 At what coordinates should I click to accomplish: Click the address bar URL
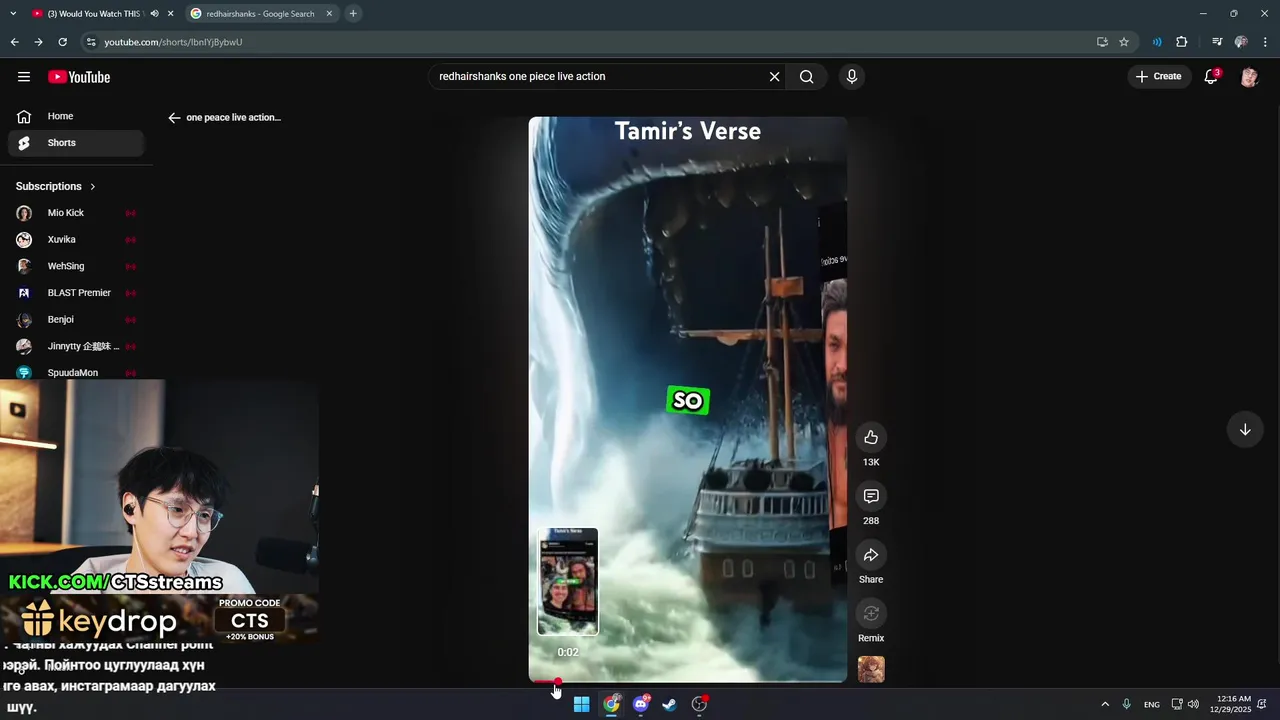pos(173,42)
